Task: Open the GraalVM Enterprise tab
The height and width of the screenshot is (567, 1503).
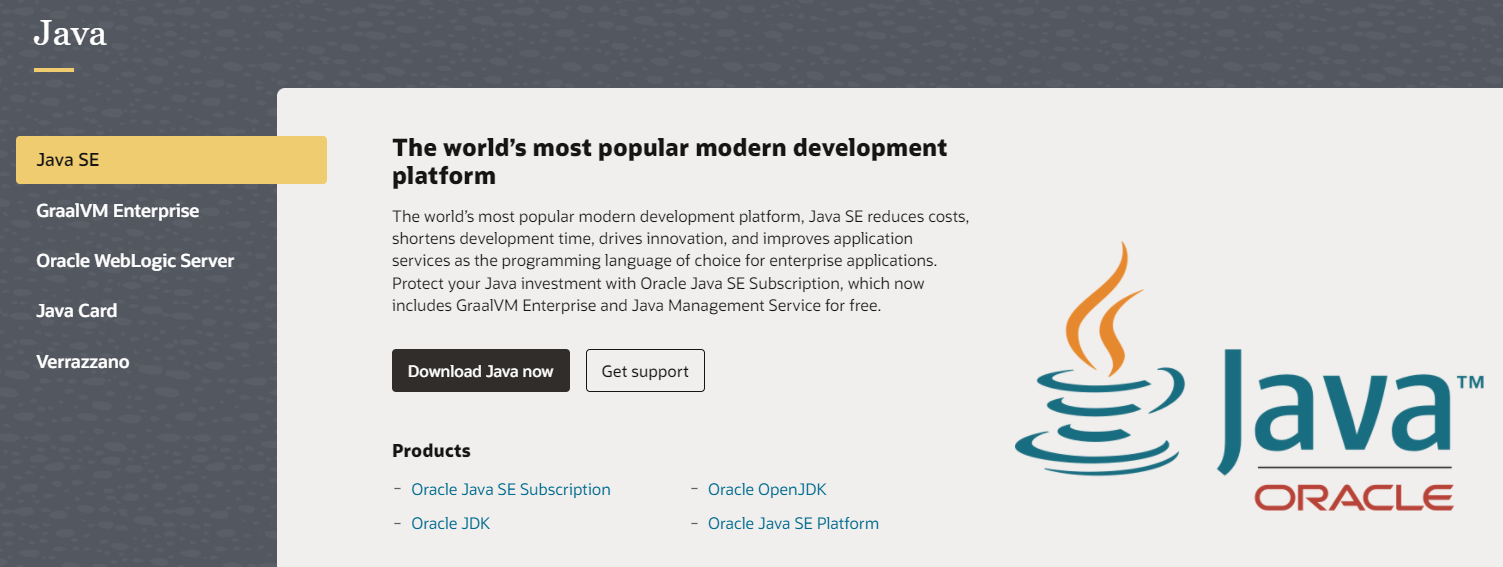Action: 118,211
